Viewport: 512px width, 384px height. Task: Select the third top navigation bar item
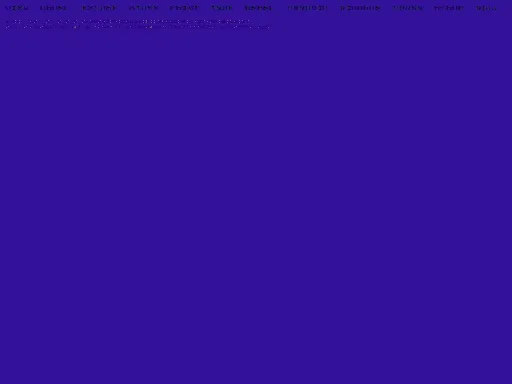point(99,8)
